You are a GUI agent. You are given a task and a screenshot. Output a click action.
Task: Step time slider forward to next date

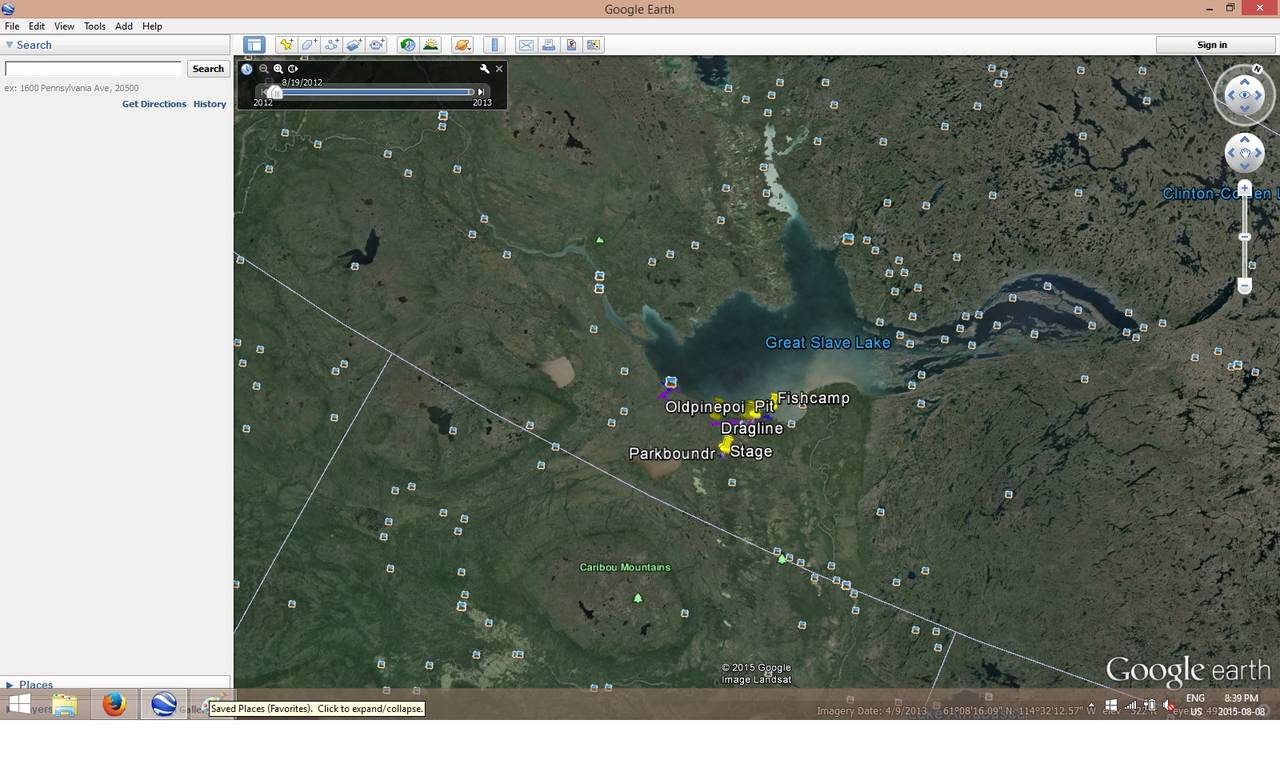click(x=481, y=92)
